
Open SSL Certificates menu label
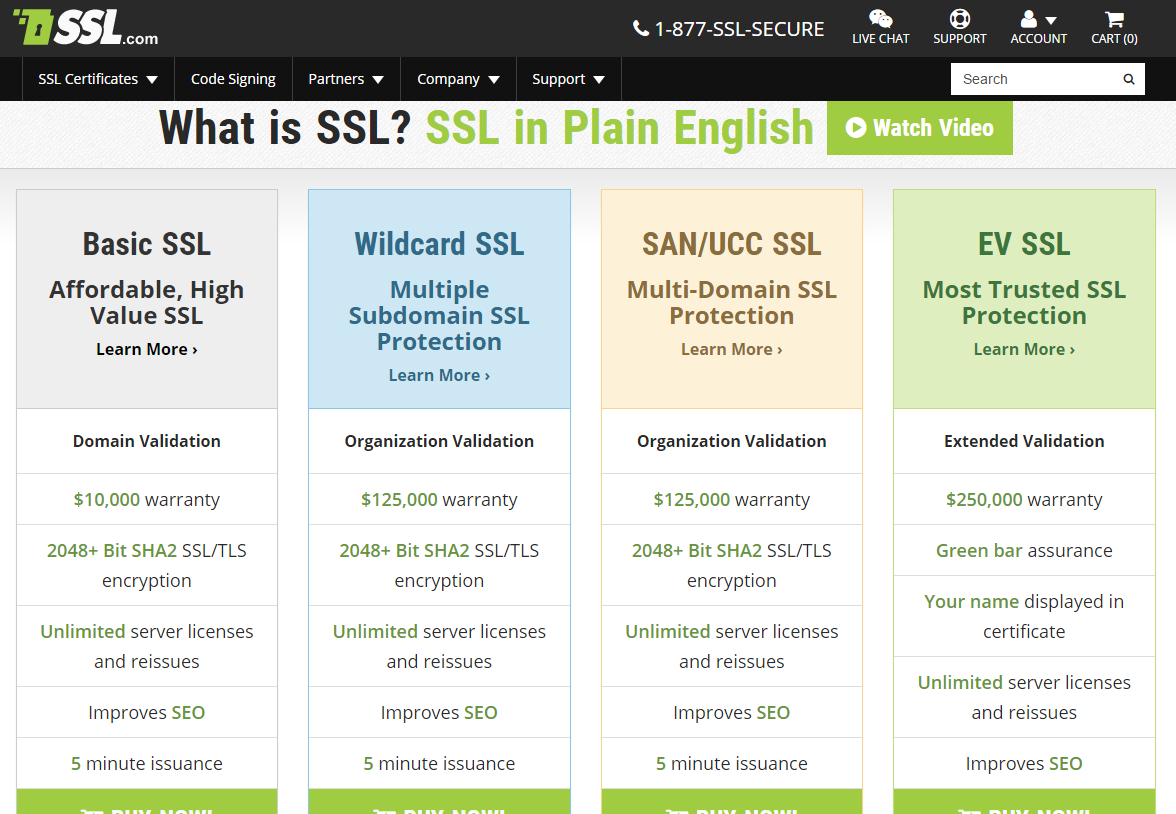[88, 79]
